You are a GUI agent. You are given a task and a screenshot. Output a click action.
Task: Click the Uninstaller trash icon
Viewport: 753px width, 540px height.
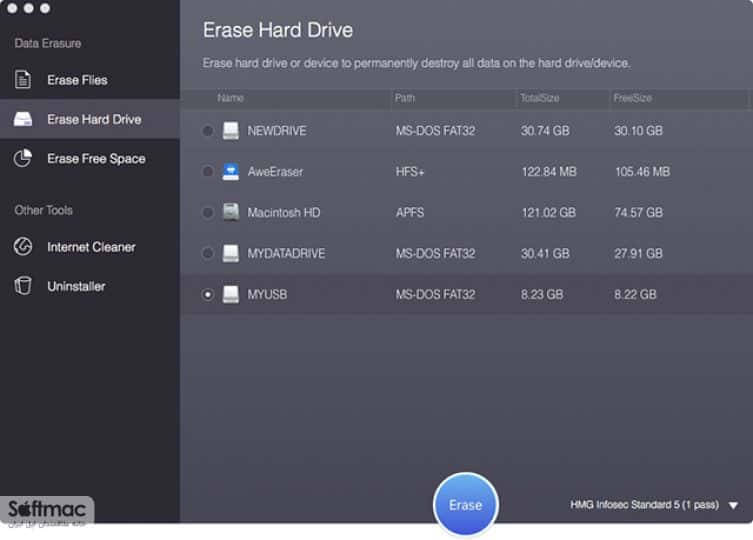23,286
